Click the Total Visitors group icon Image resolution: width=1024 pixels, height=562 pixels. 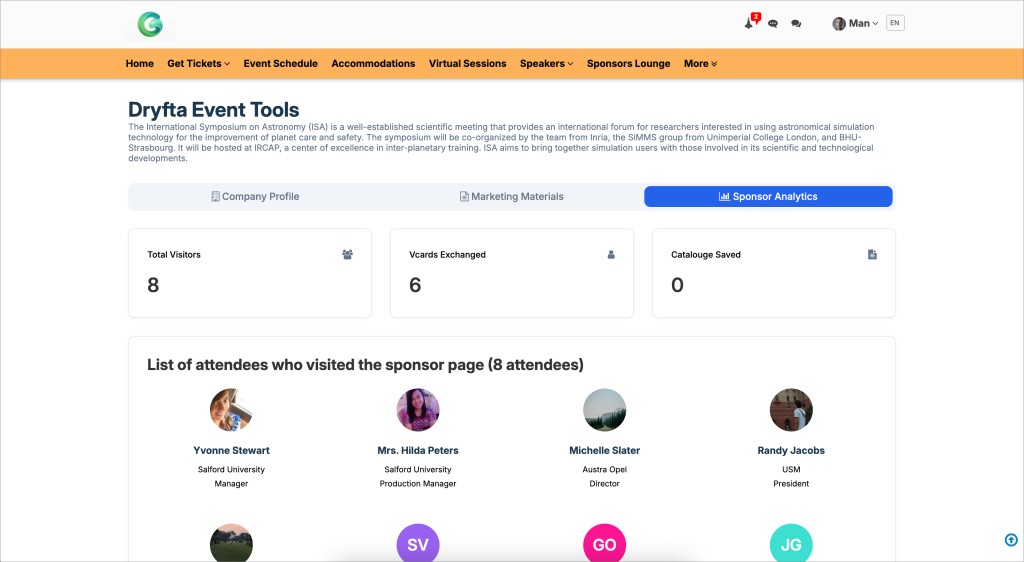coord(347,255)
